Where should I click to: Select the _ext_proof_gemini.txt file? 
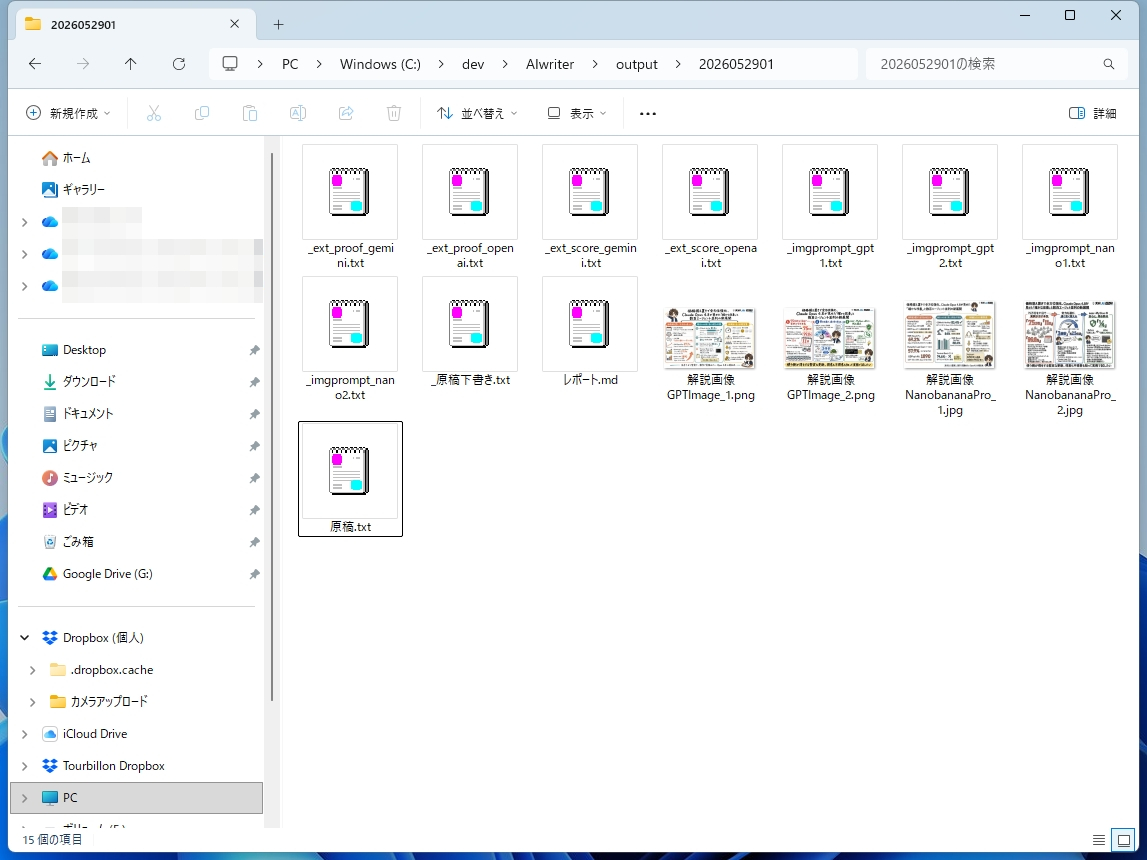[x=350, y=207]
